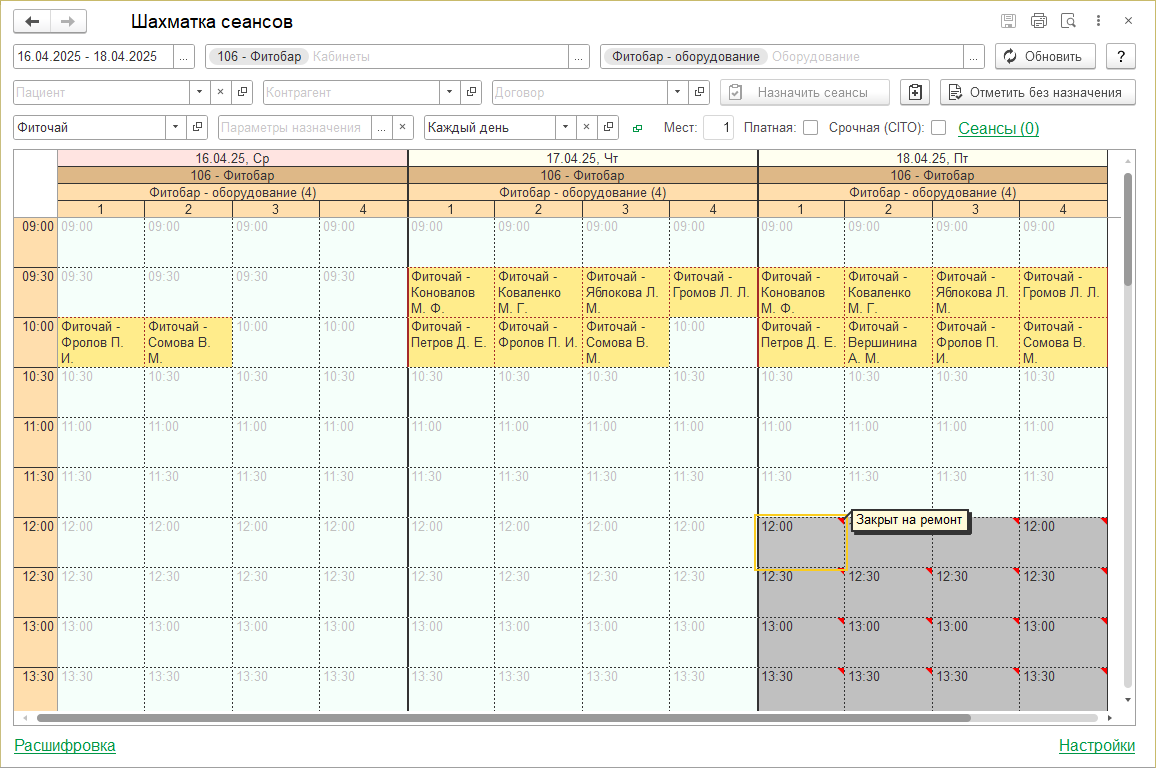Clear the Пациент field with X
The height and width of the screenshot is (768, 1156).
coord(220,92)
